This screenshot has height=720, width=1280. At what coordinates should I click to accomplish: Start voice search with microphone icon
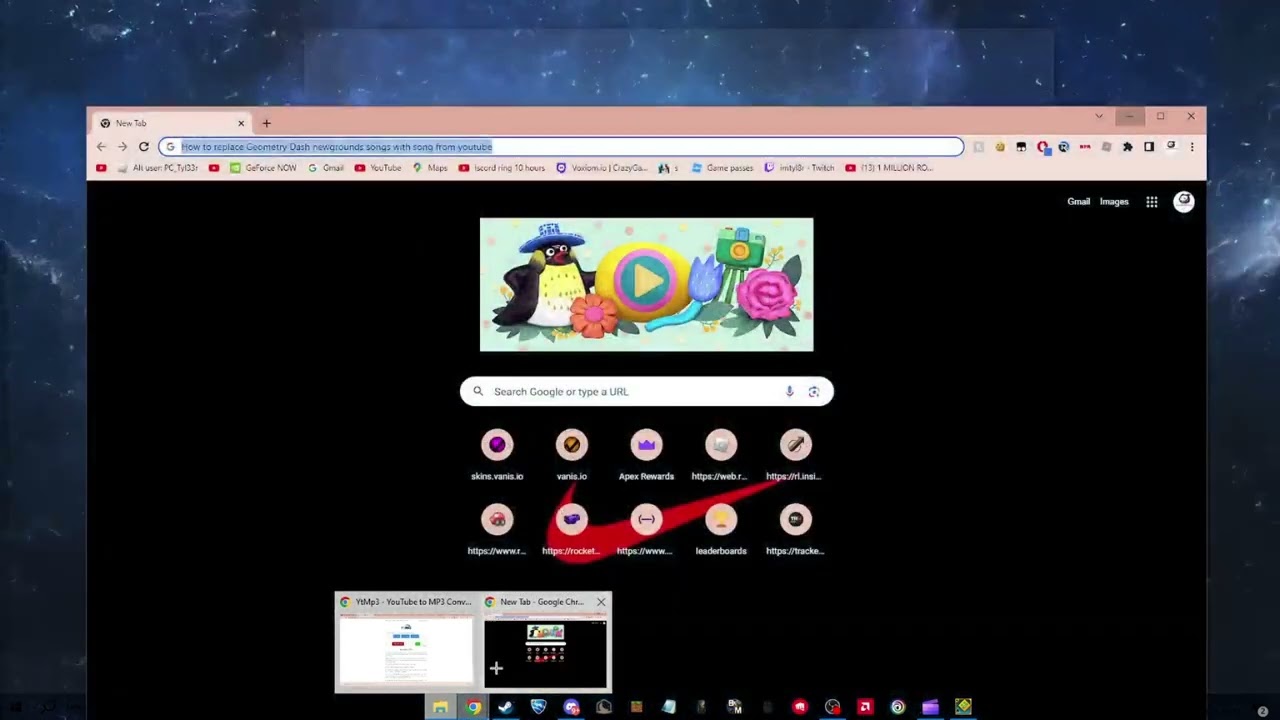coord(789,392)
